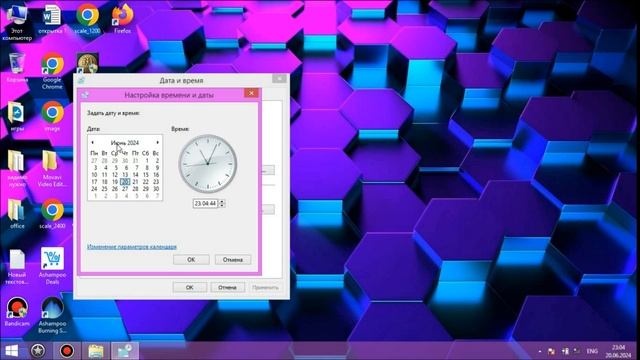This screenshot has height=360, width=640.
Task: Select June 20 in the calendar
Action: pos(125,182)
